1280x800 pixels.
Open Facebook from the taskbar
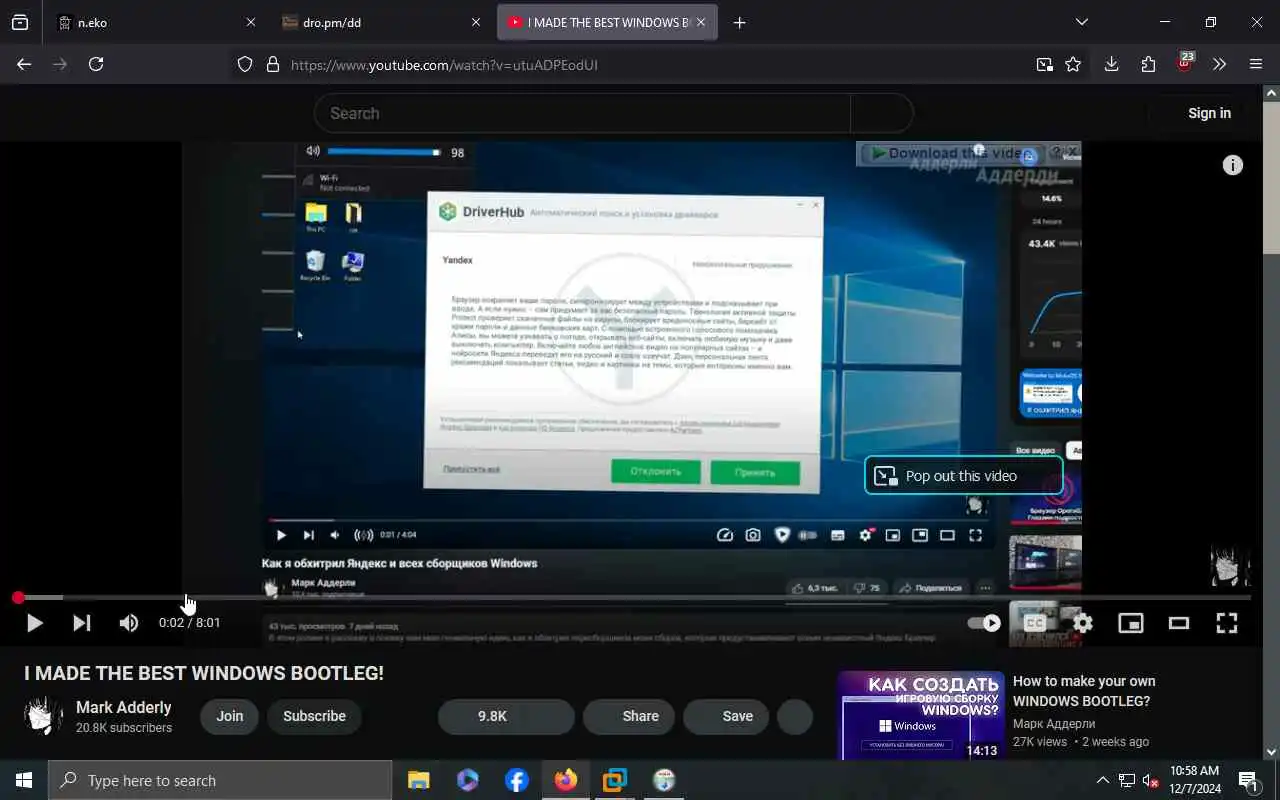[x=517, y=780]
